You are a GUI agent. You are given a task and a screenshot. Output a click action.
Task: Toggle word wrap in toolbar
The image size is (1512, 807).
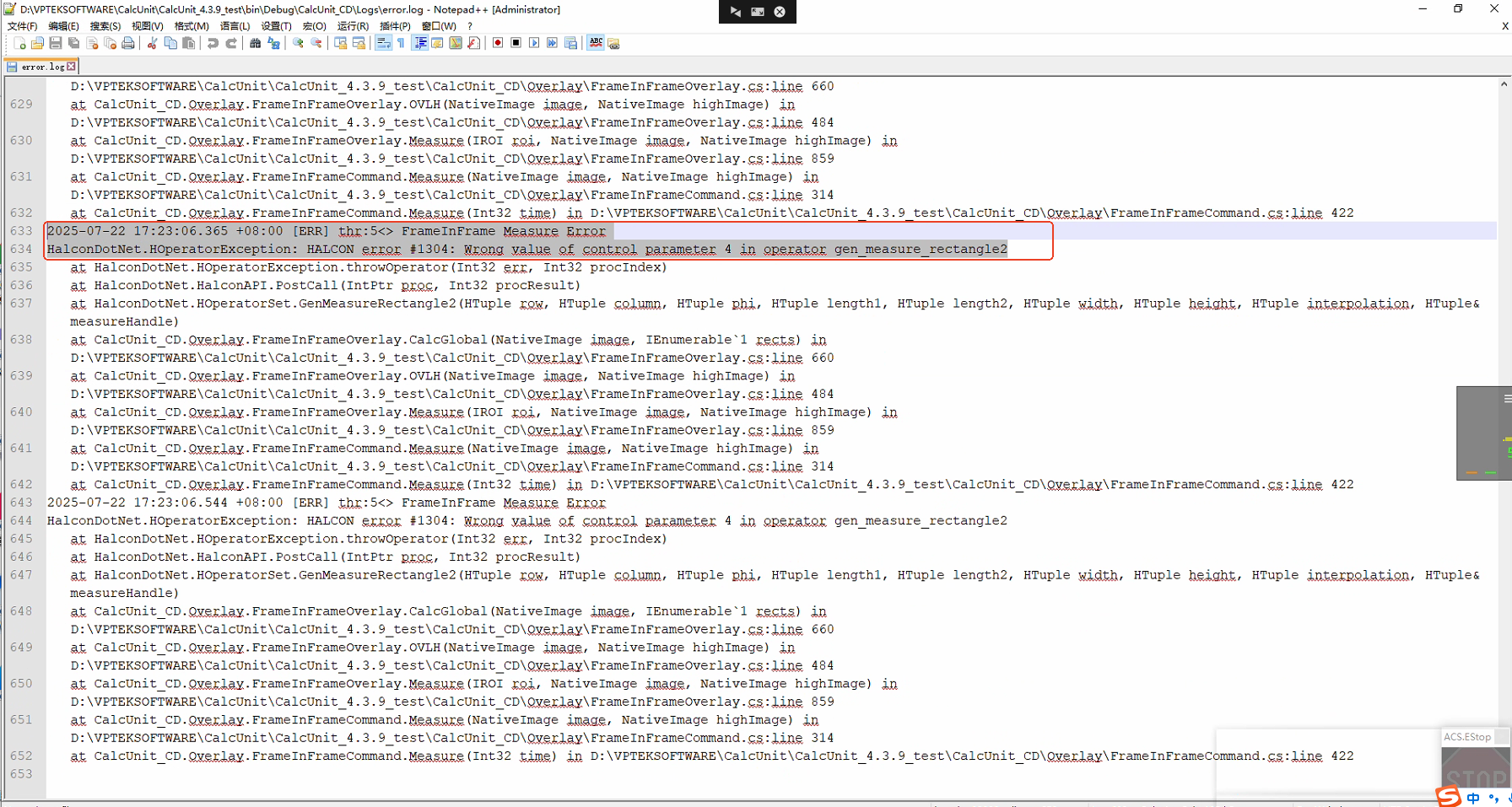(x=383, y=43)
